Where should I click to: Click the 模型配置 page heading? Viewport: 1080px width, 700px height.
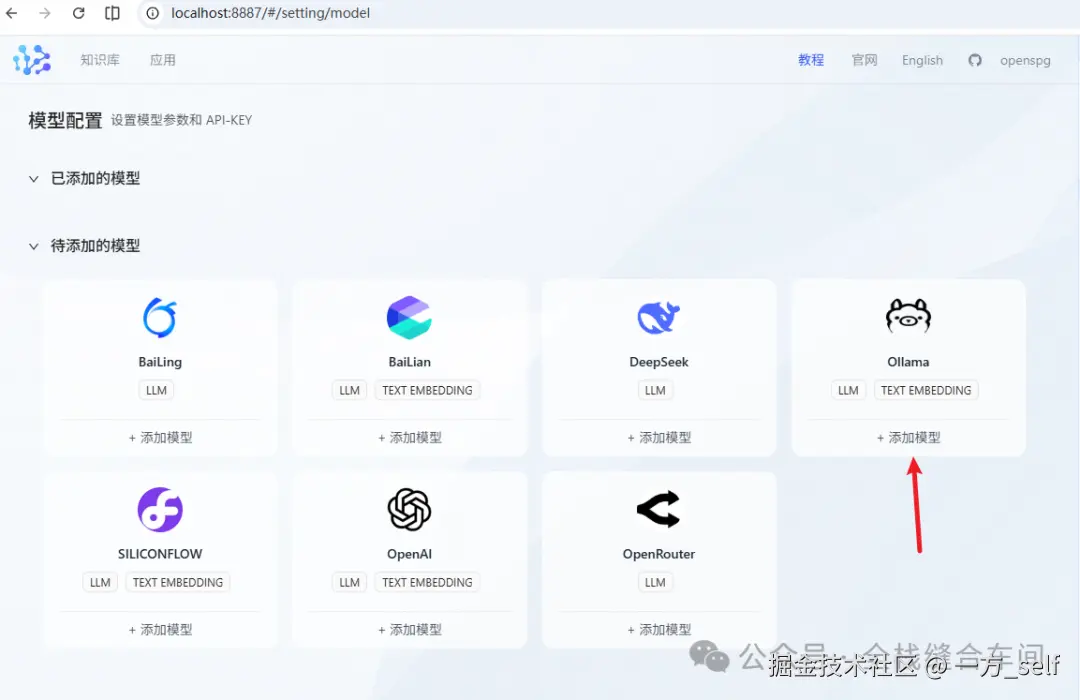tap(65, 121)
